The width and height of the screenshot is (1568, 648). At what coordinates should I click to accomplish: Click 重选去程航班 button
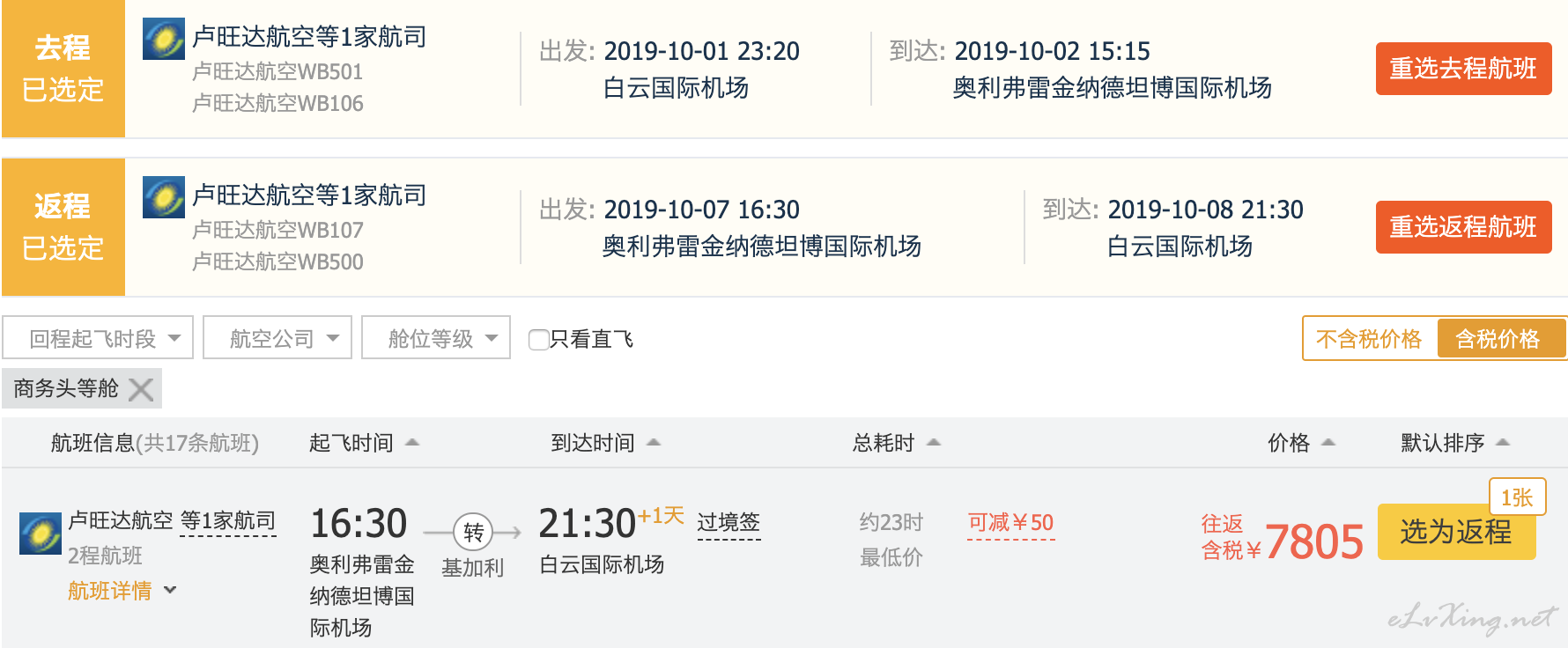click(x=1463, y=69)
